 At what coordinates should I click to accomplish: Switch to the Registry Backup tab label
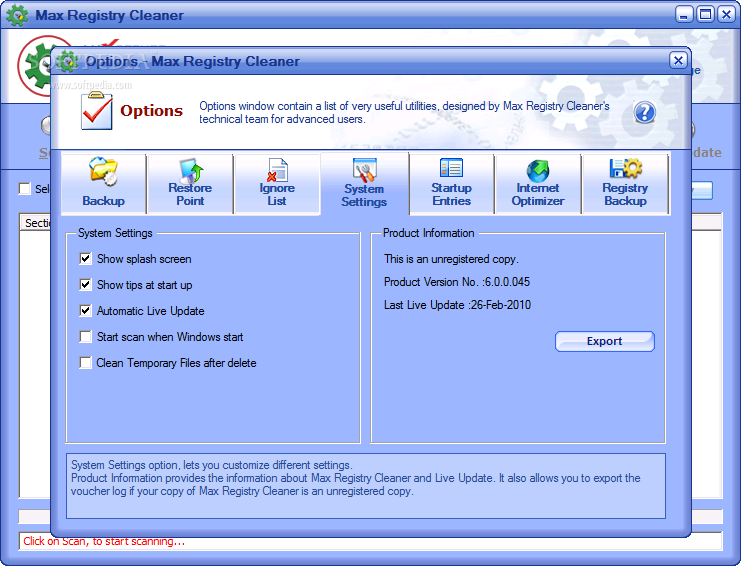(x=625, y=194)
